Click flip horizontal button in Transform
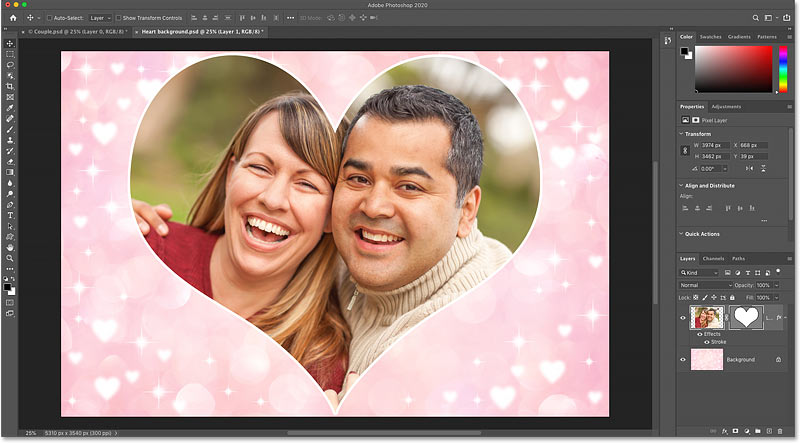The width and height of the screenshot is (801, 444). pos(749,169)
